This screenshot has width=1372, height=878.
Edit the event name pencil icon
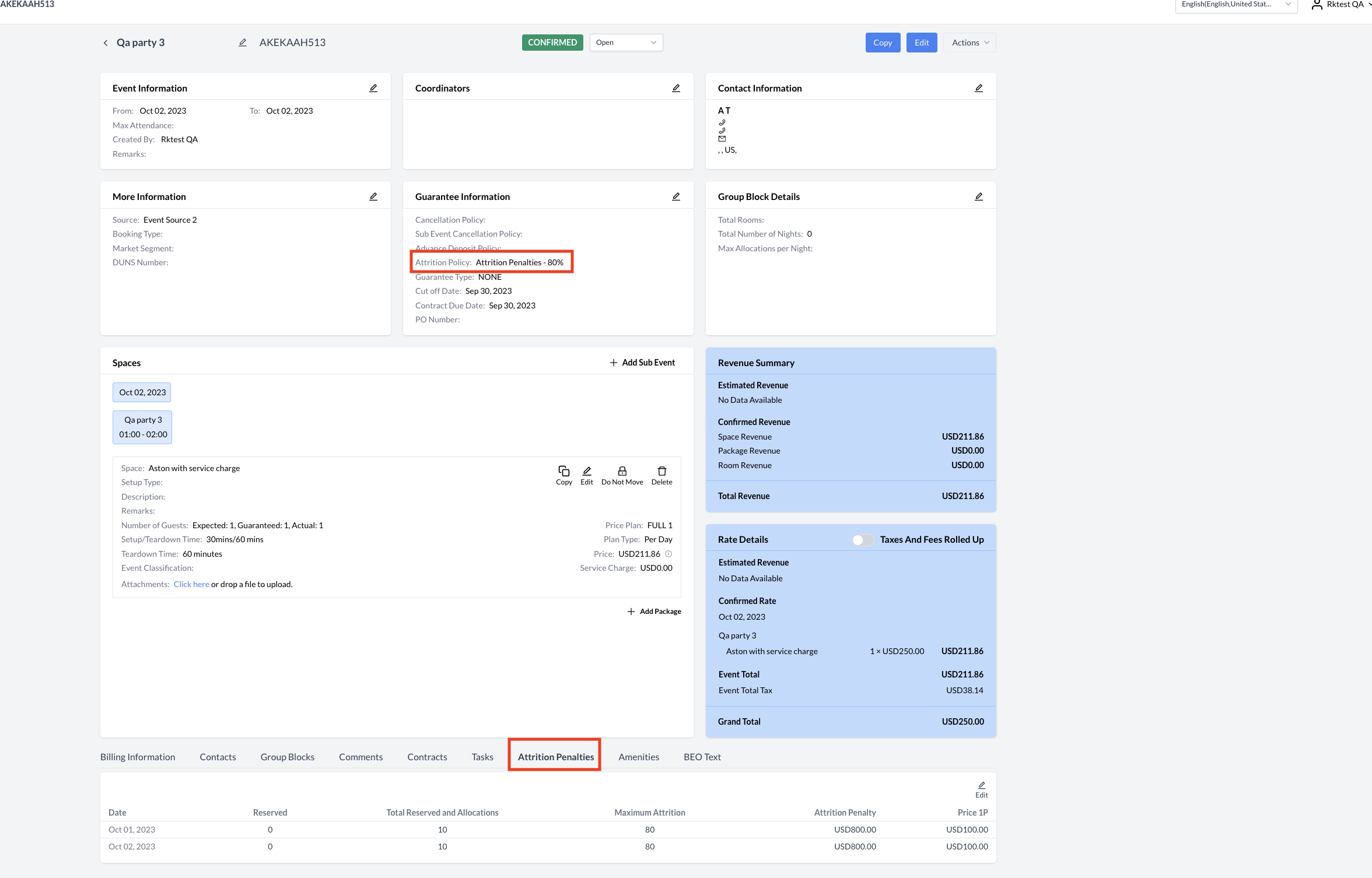coord(243,43)
